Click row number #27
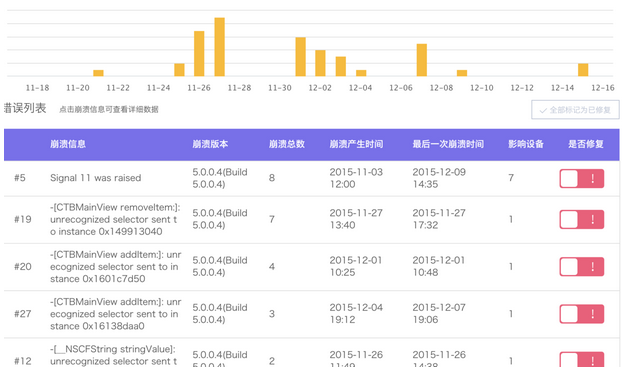622x378 pixels. (x=23, y=314)
